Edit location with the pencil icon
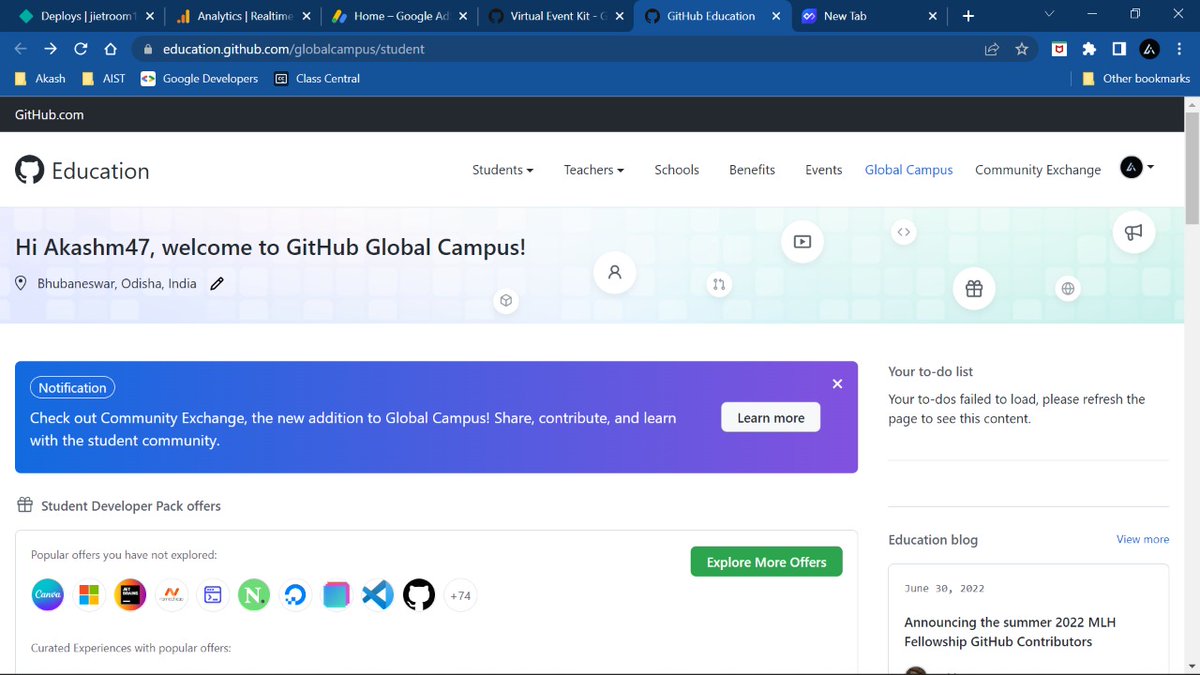The height and width of the screenshot is (675, 1200). pyautogui.click(x=217, y=284)
